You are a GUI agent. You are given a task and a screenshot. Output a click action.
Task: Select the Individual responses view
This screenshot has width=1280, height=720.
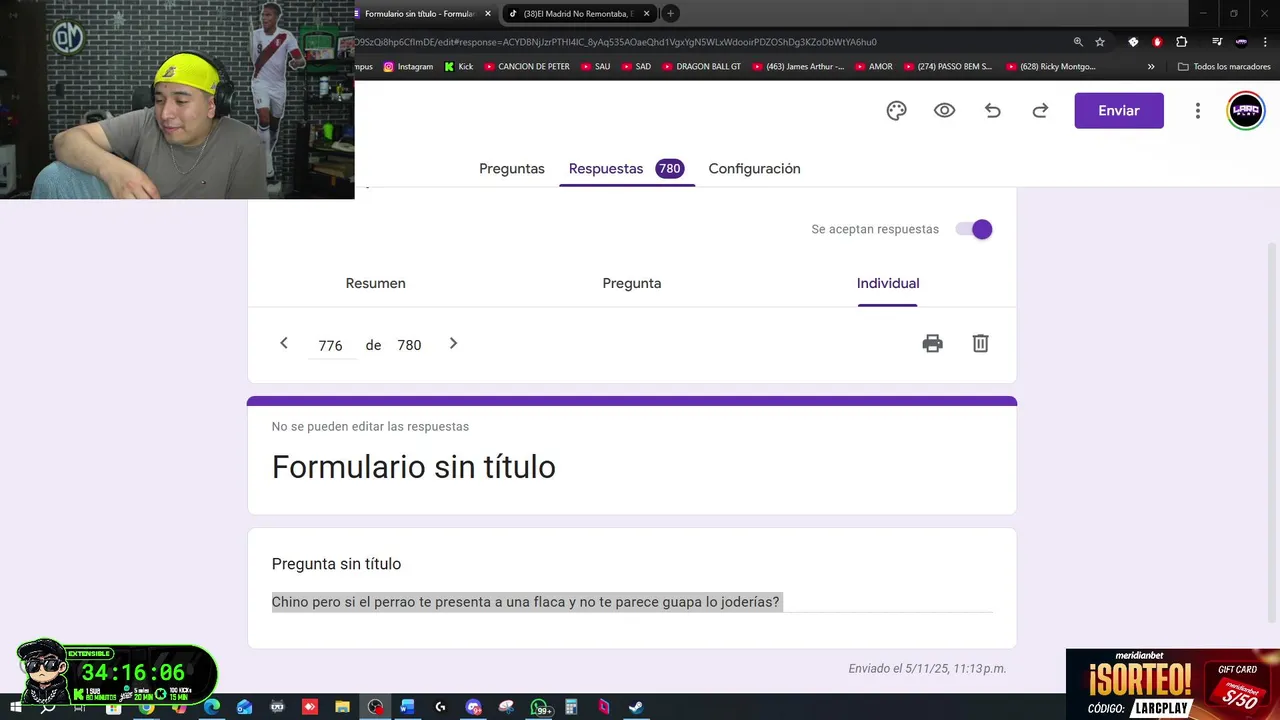888,283
